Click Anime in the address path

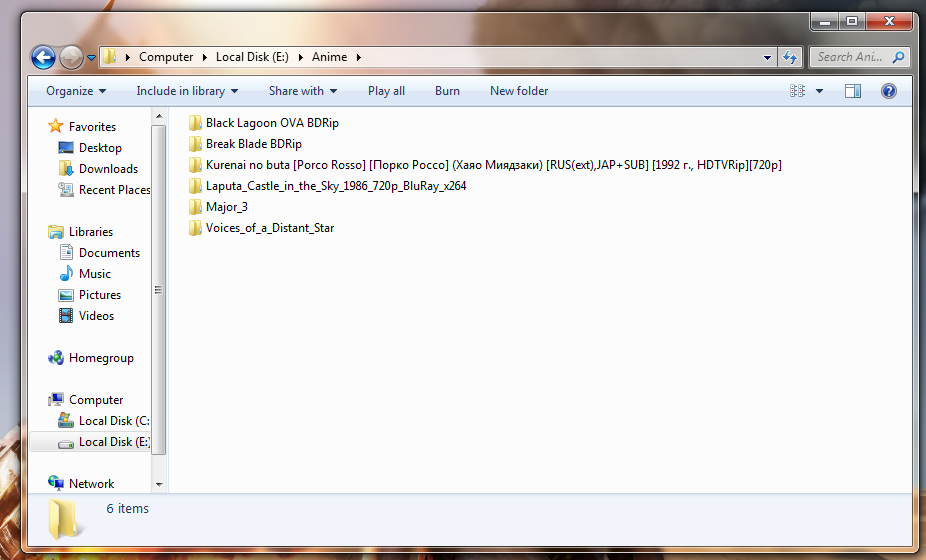tap(330, 57)
